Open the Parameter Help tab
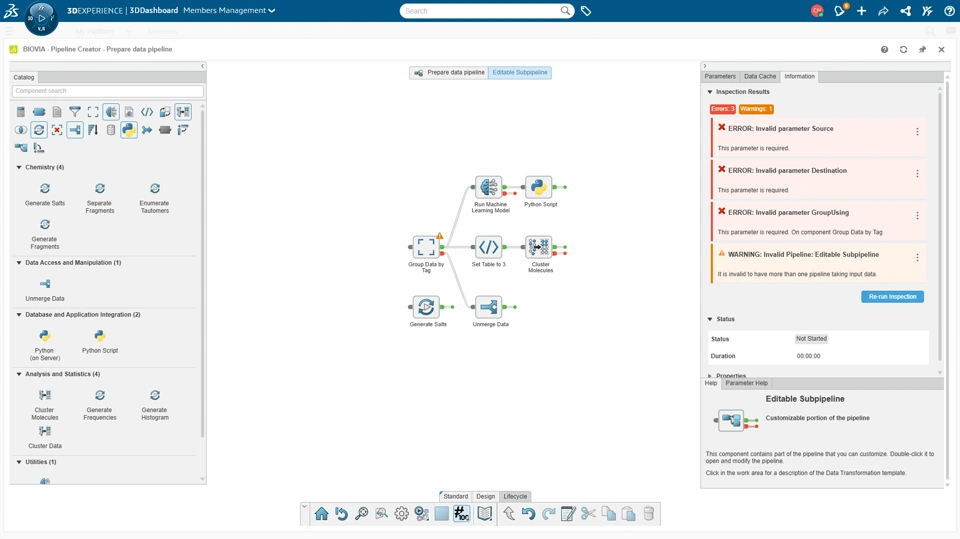The image size is (960, 539). pos(746,383)
